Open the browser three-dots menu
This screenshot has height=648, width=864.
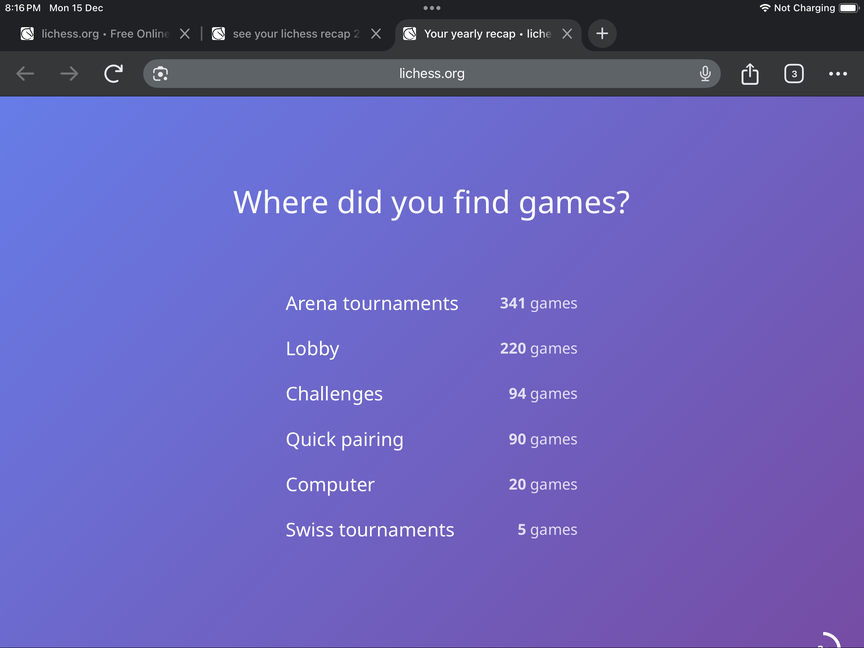click(838, 74)
